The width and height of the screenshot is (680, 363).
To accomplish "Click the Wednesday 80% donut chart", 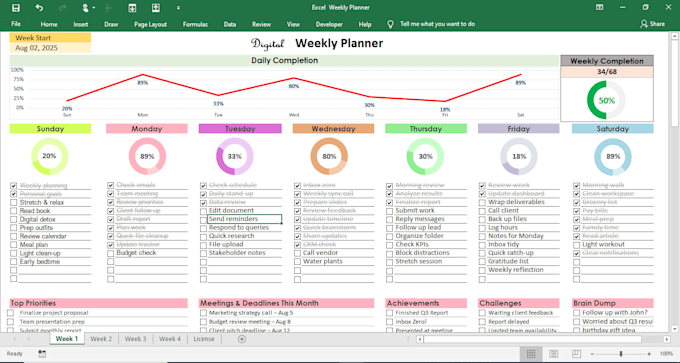I will (329, 156).
